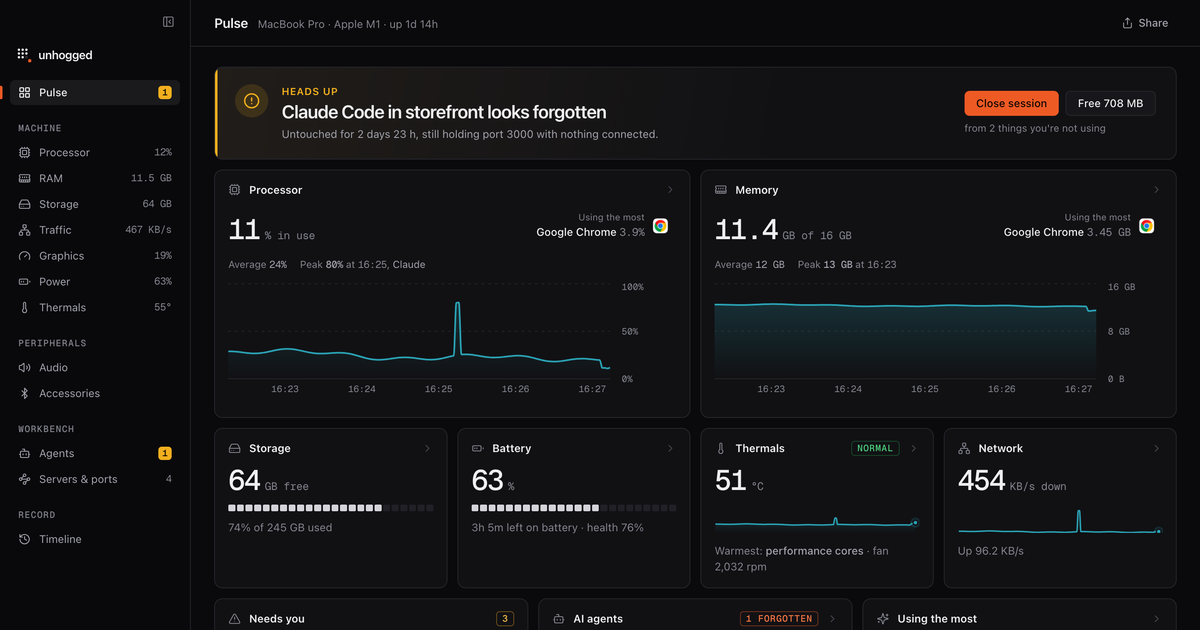The width and height of the screenshot is (1200, 630).
Task: Click the Storage drive icon in sidebar
Action: [25, 204]
